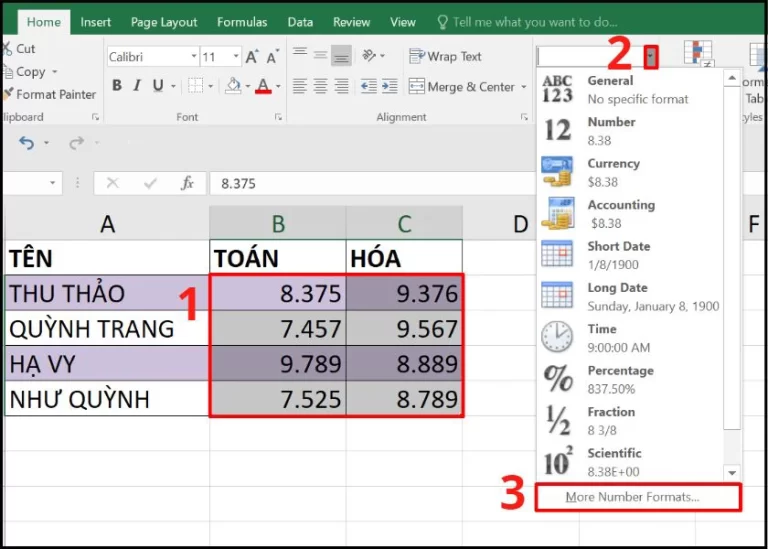
Task: Expand the Name Box dropdown
Action: point(52,183)
